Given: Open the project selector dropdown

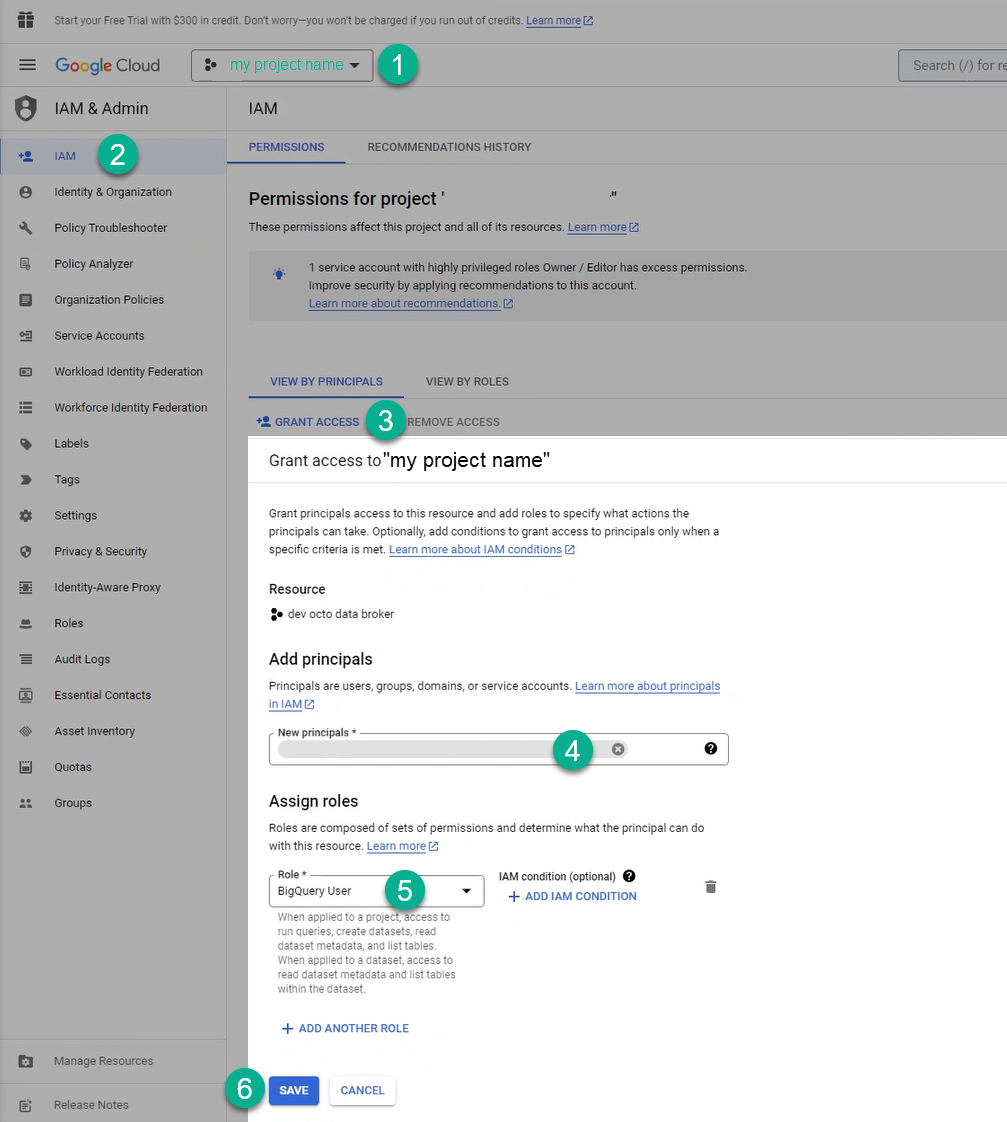Looking at the screenshot, I should pos(282,65).
